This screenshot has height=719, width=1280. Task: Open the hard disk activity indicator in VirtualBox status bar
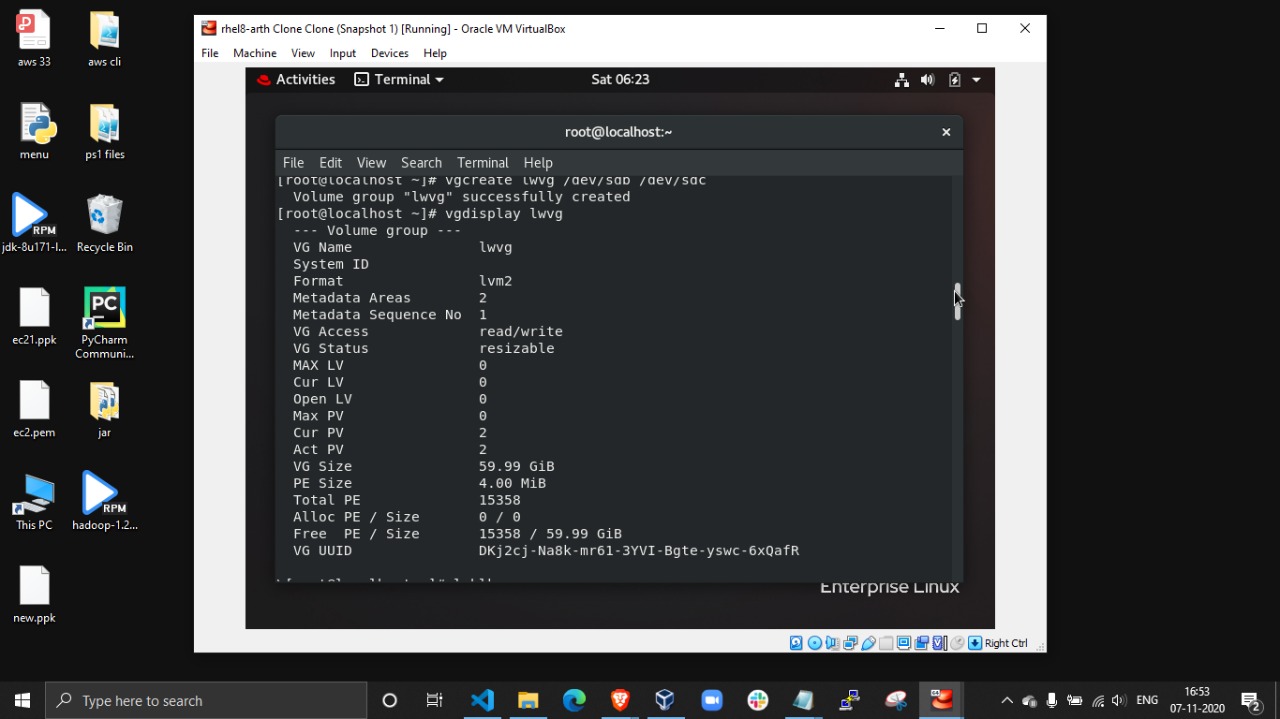tap(796, 643)
